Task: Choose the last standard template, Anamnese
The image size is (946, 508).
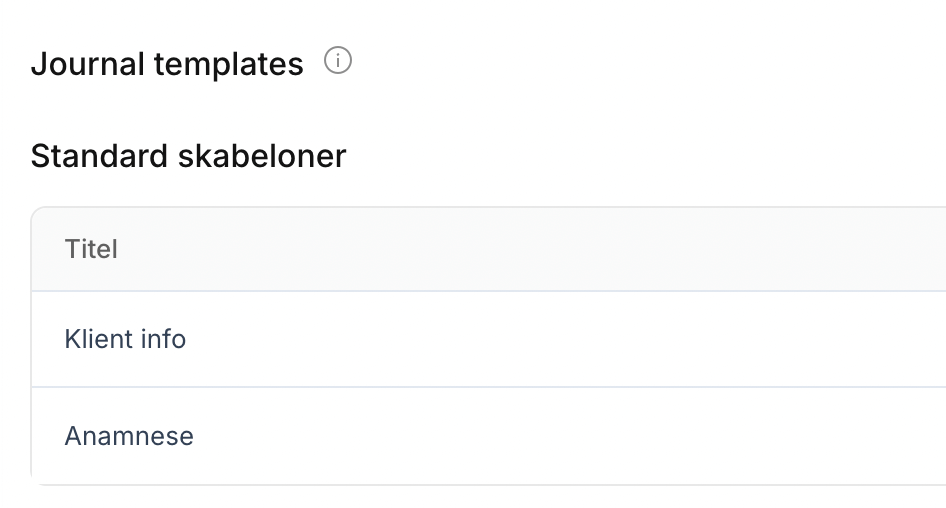Action: click(129, 436)
